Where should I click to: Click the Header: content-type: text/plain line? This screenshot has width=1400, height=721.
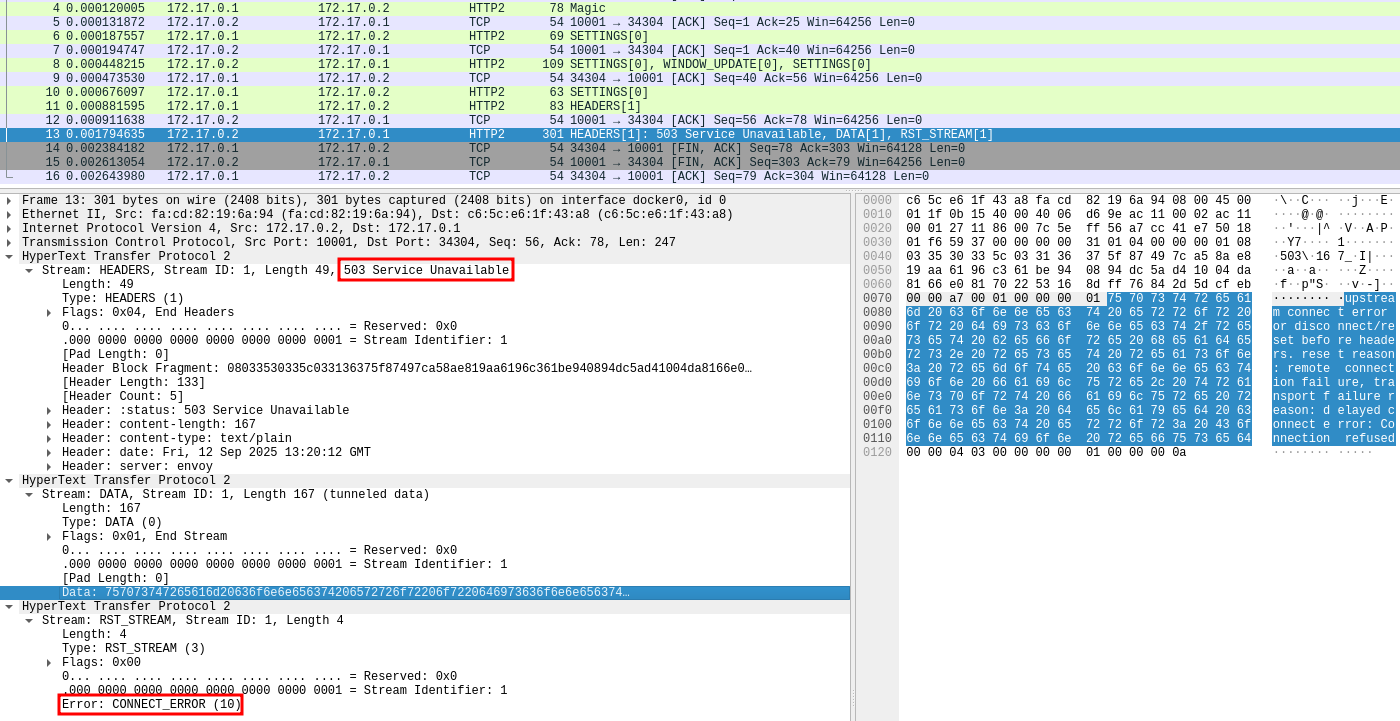click(176, 439)
